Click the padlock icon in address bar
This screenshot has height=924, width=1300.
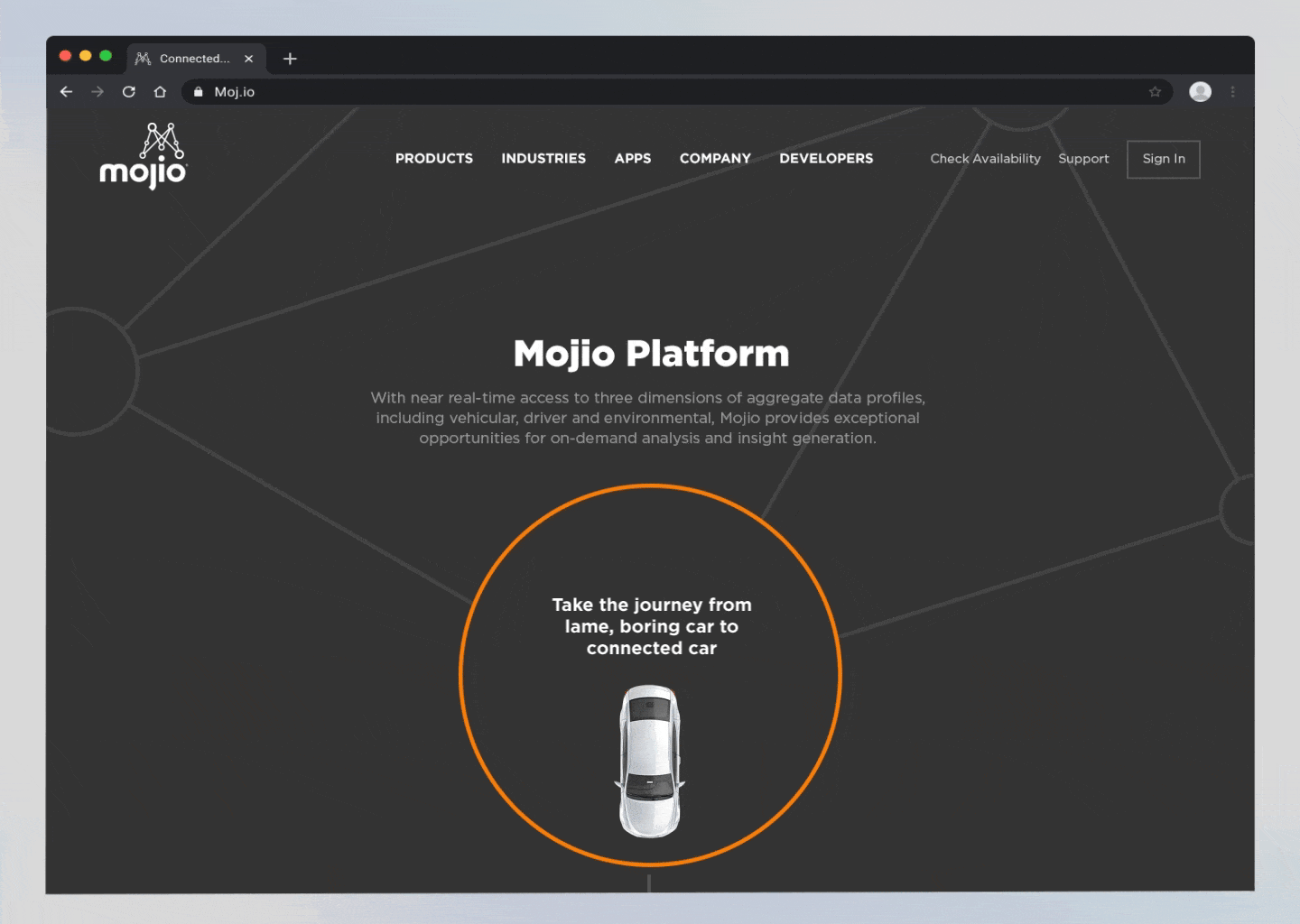point(199,91)
